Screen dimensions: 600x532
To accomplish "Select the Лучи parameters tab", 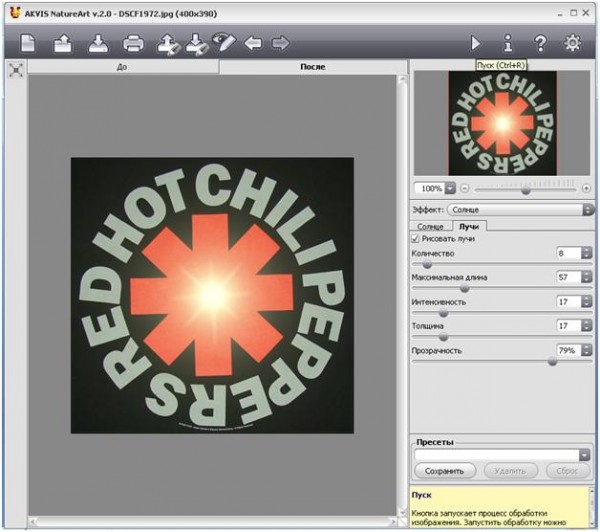I will tap(469, 226).
